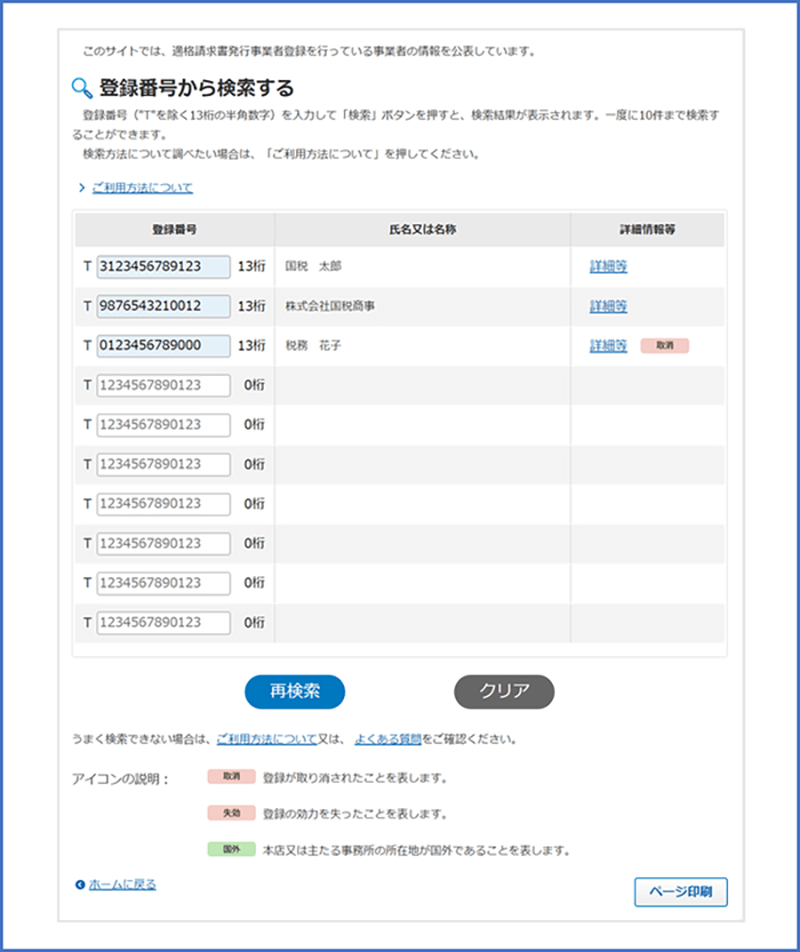800x952 pixels.
Task: Click the back arrow icon beside ホームに戻る
Action: tap(80, 885)
